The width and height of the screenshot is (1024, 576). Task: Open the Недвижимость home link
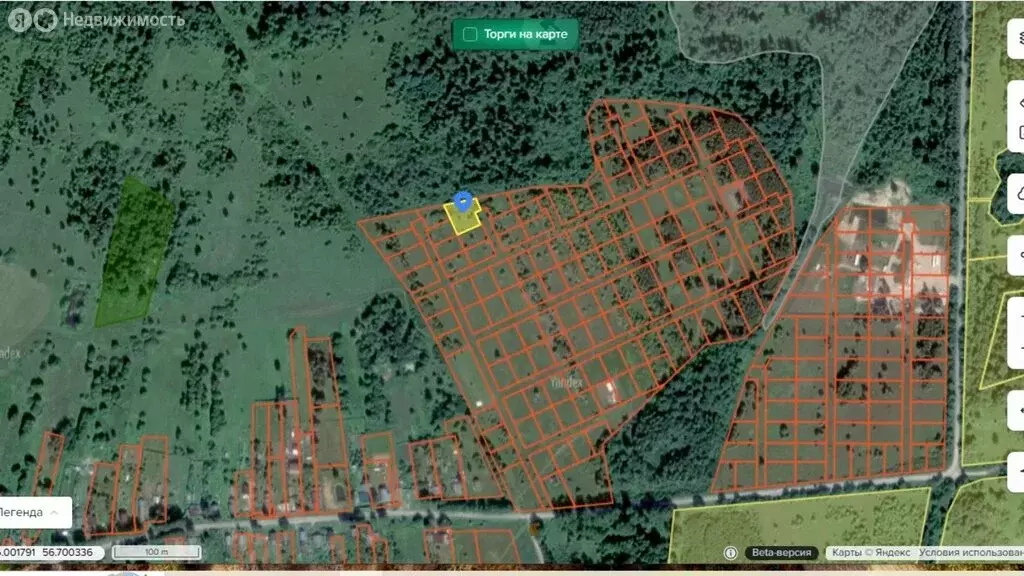[x=123, y=19]
